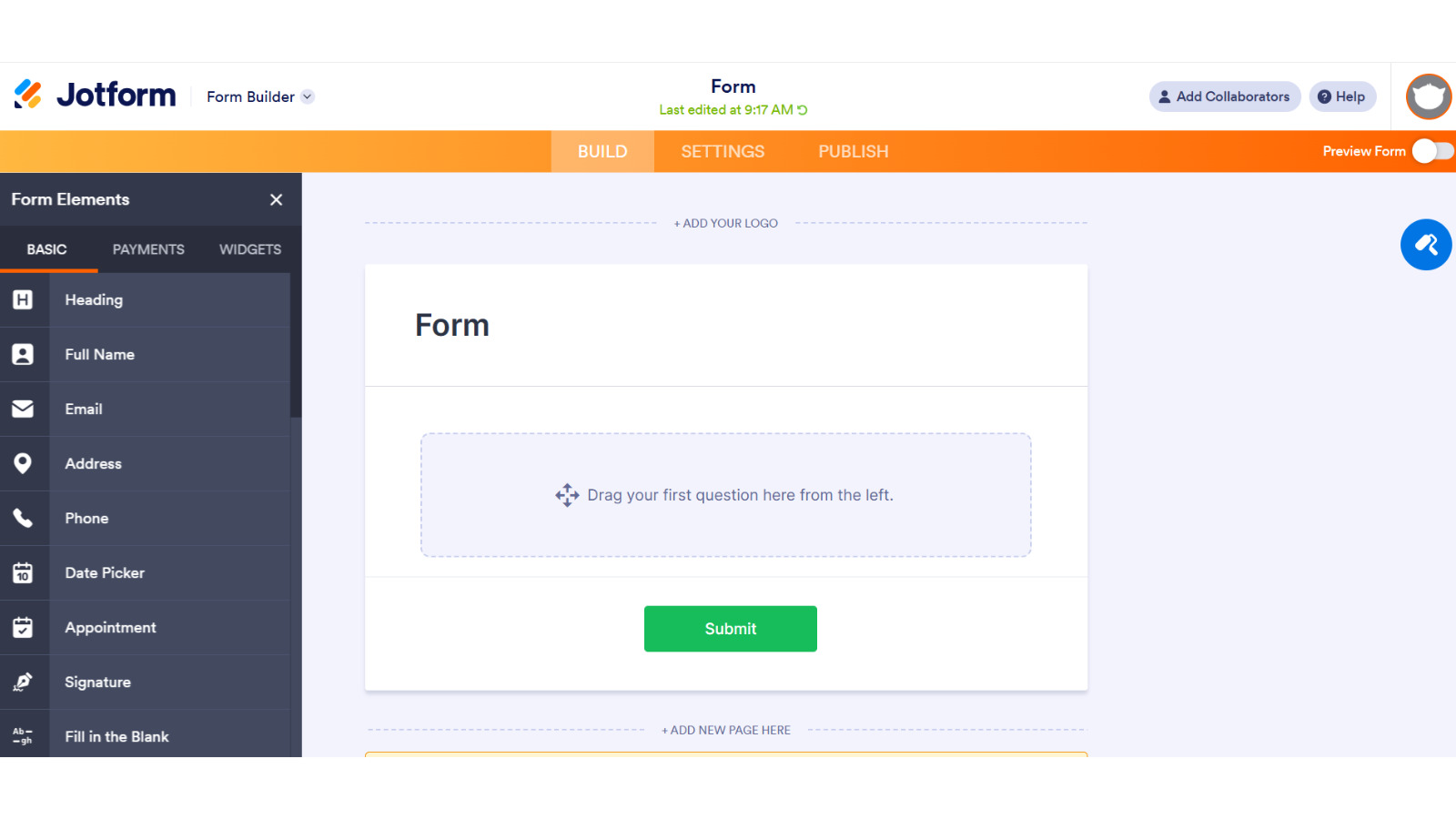Select the Signature pen icon
Viewport: 1456px width, 819px height.
[x=23, y=682]
